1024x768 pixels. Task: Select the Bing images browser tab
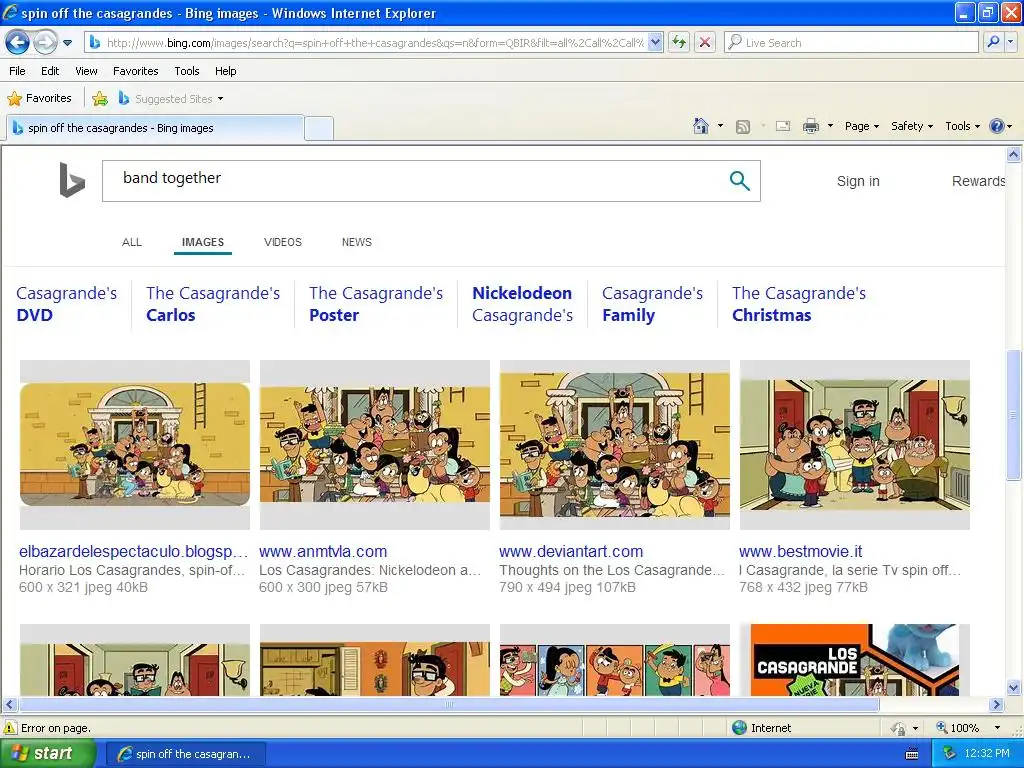[x=155, y=128]
